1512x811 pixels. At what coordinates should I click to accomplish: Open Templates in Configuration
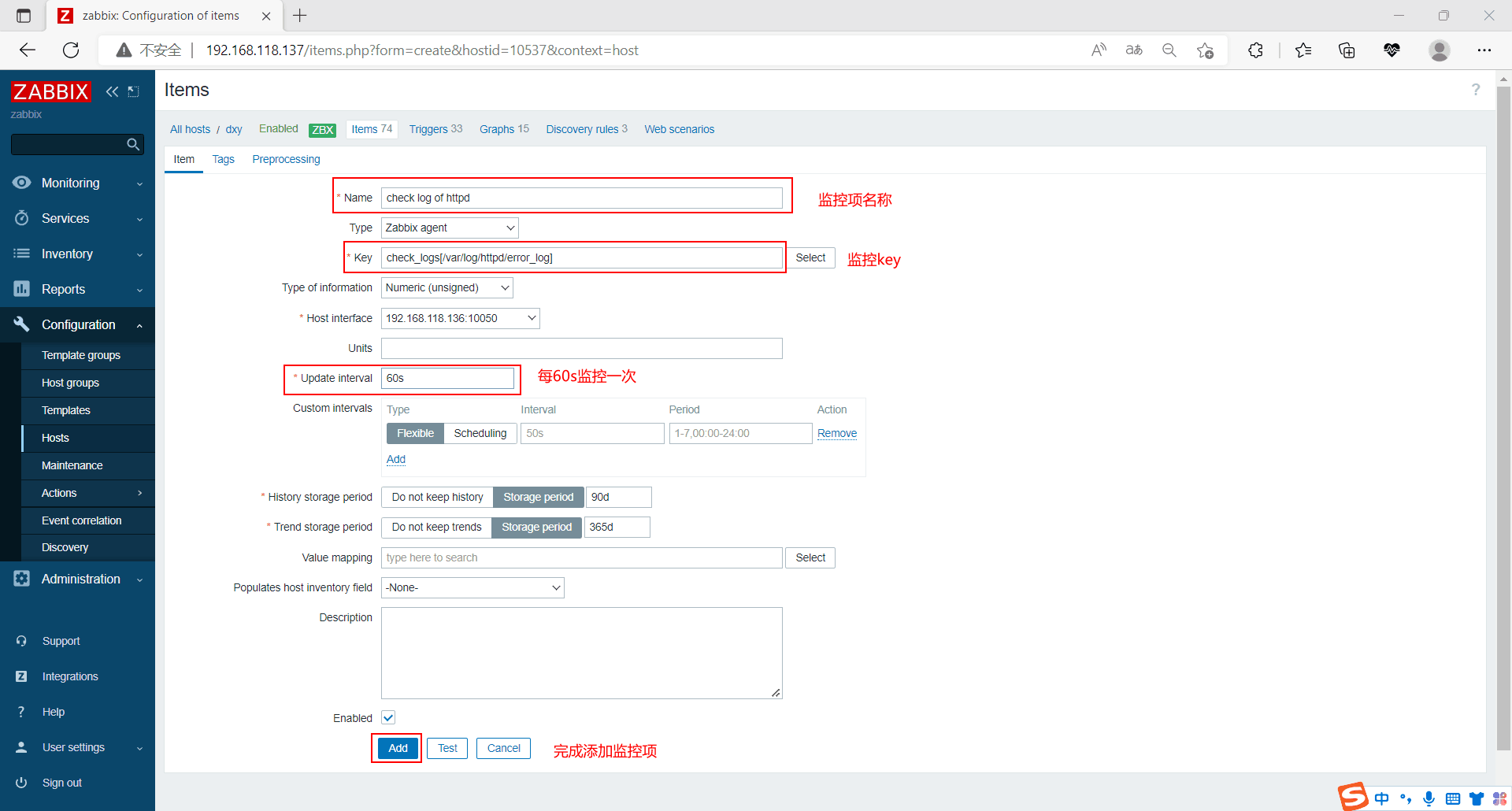[x=66, y=410]
